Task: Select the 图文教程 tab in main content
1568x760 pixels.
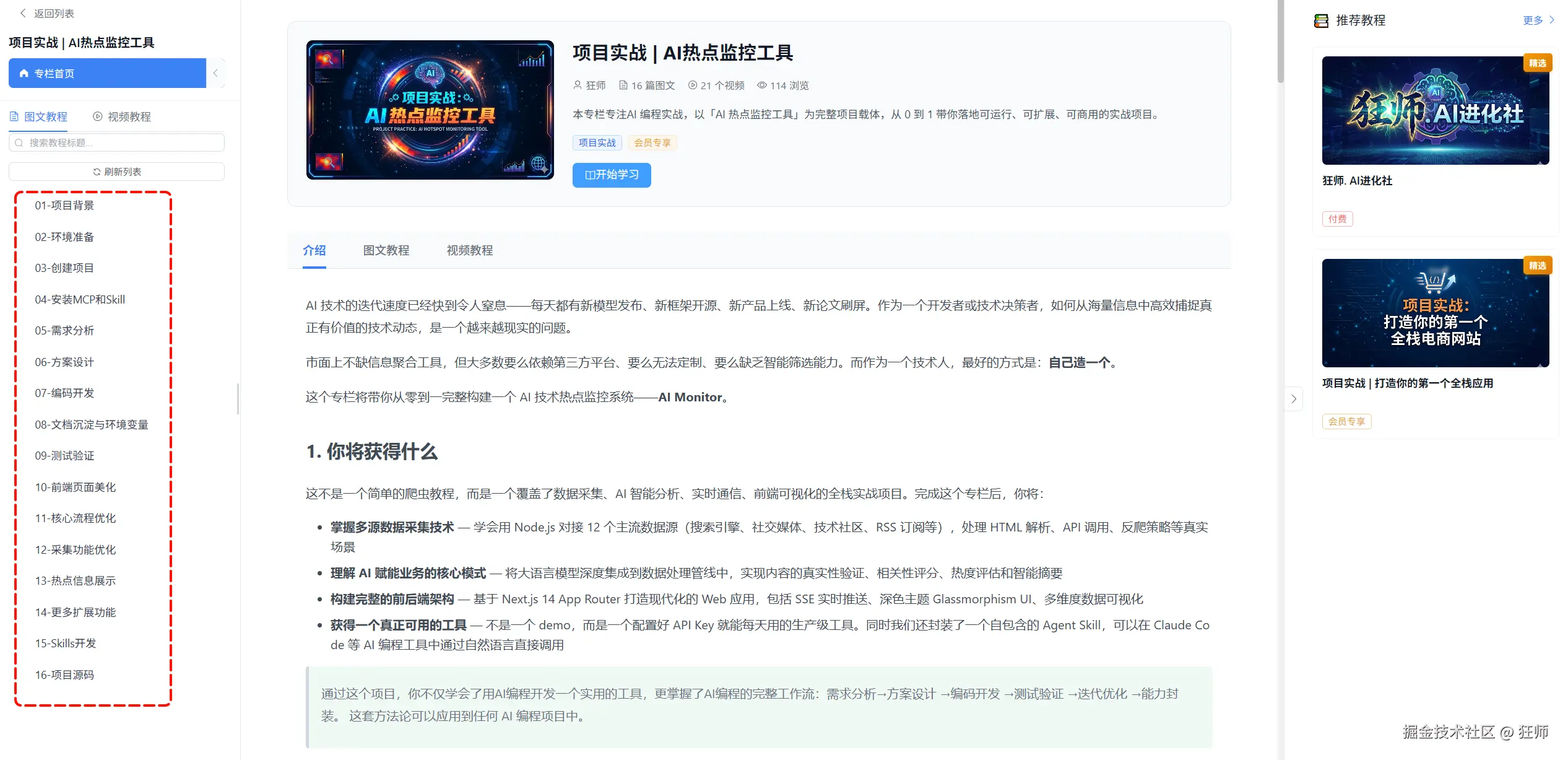Action: click(x=386, y=250)
